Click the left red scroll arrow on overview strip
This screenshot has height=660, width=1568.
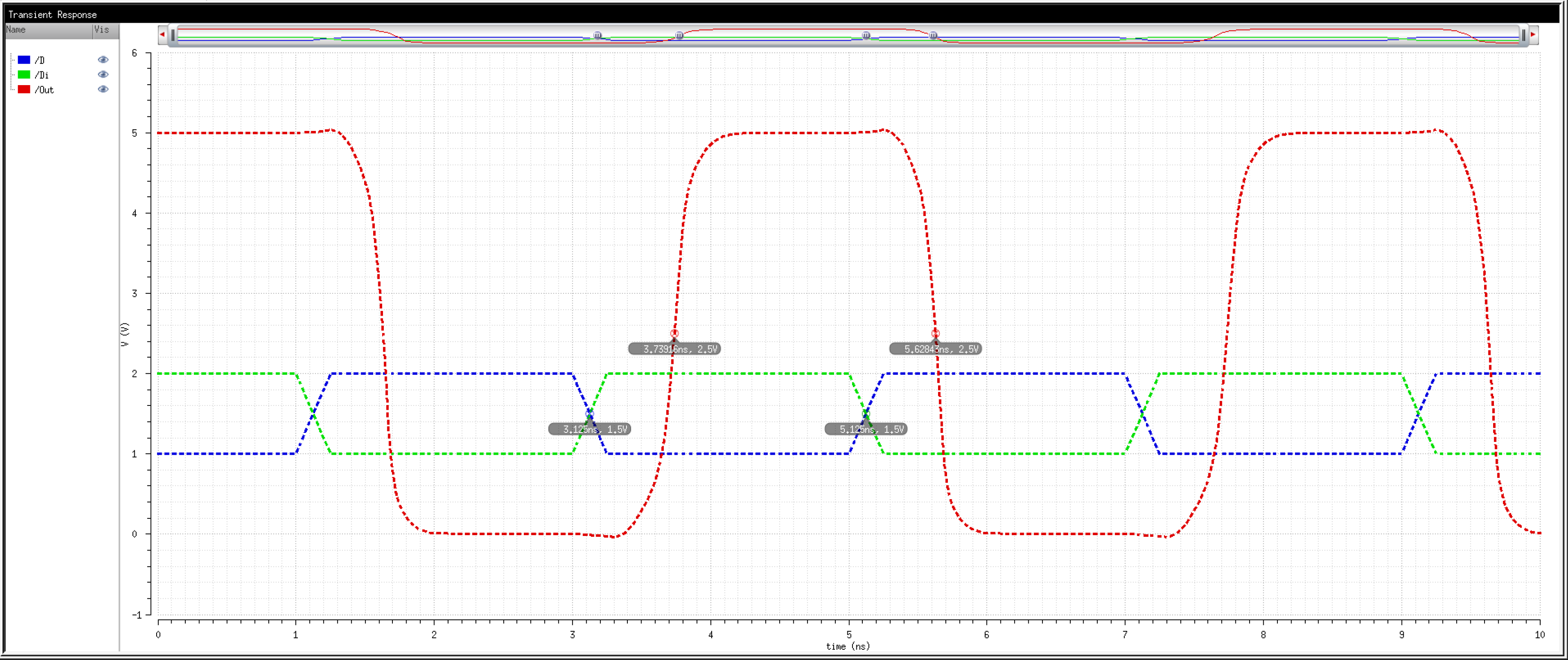162,35
